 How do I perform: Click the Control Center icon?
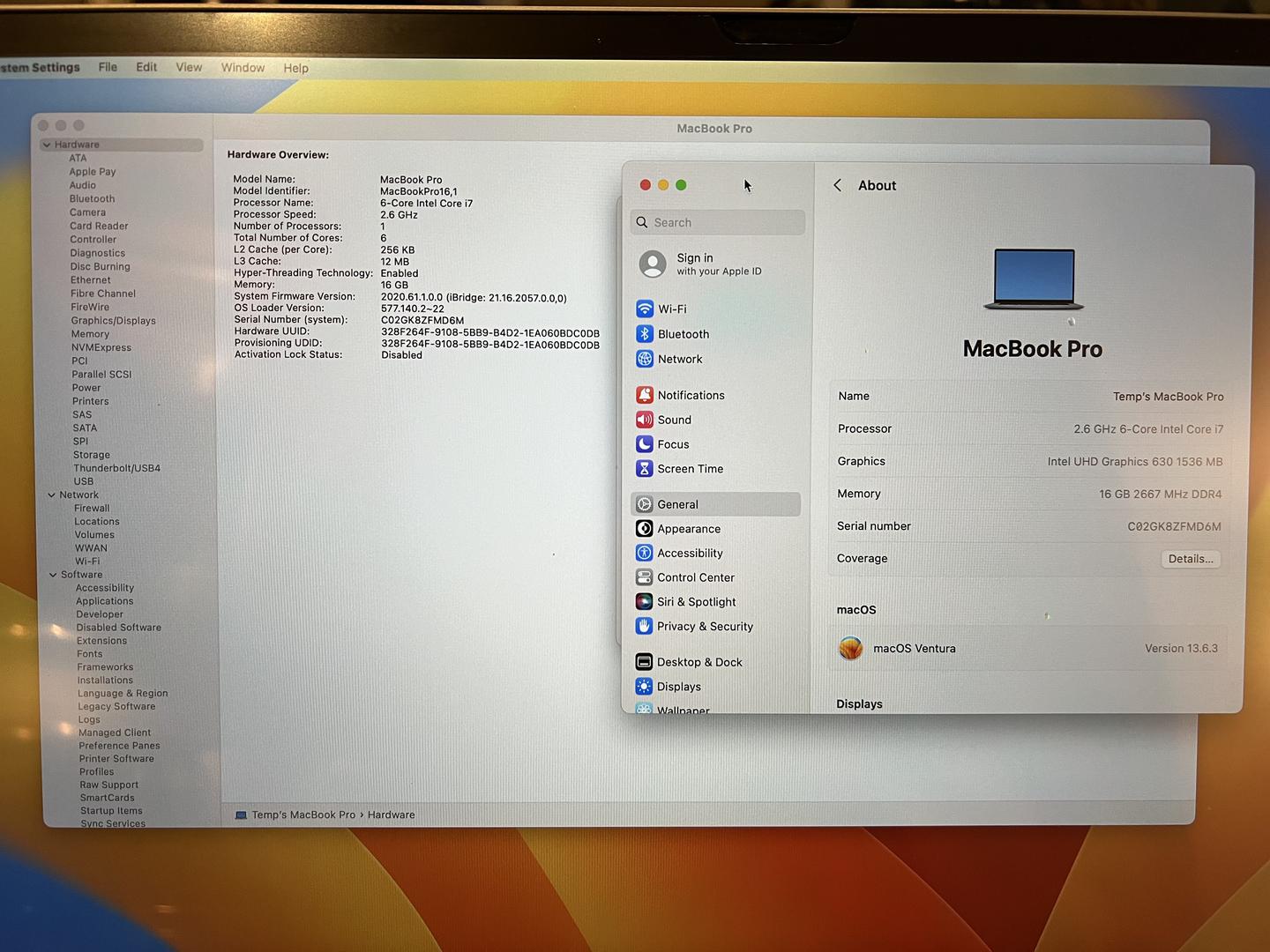(x=644, y=577)
